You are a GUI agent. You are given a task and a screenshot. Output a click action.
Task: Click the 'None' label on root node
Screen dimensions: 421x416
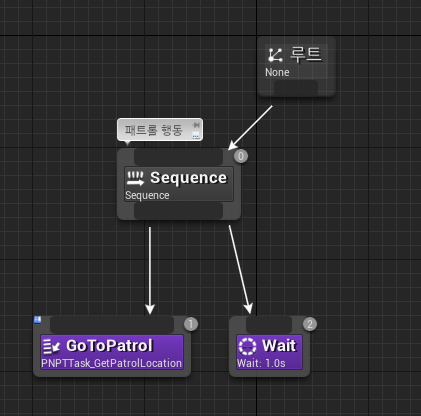pyautogui.click(x=277, y=72)
